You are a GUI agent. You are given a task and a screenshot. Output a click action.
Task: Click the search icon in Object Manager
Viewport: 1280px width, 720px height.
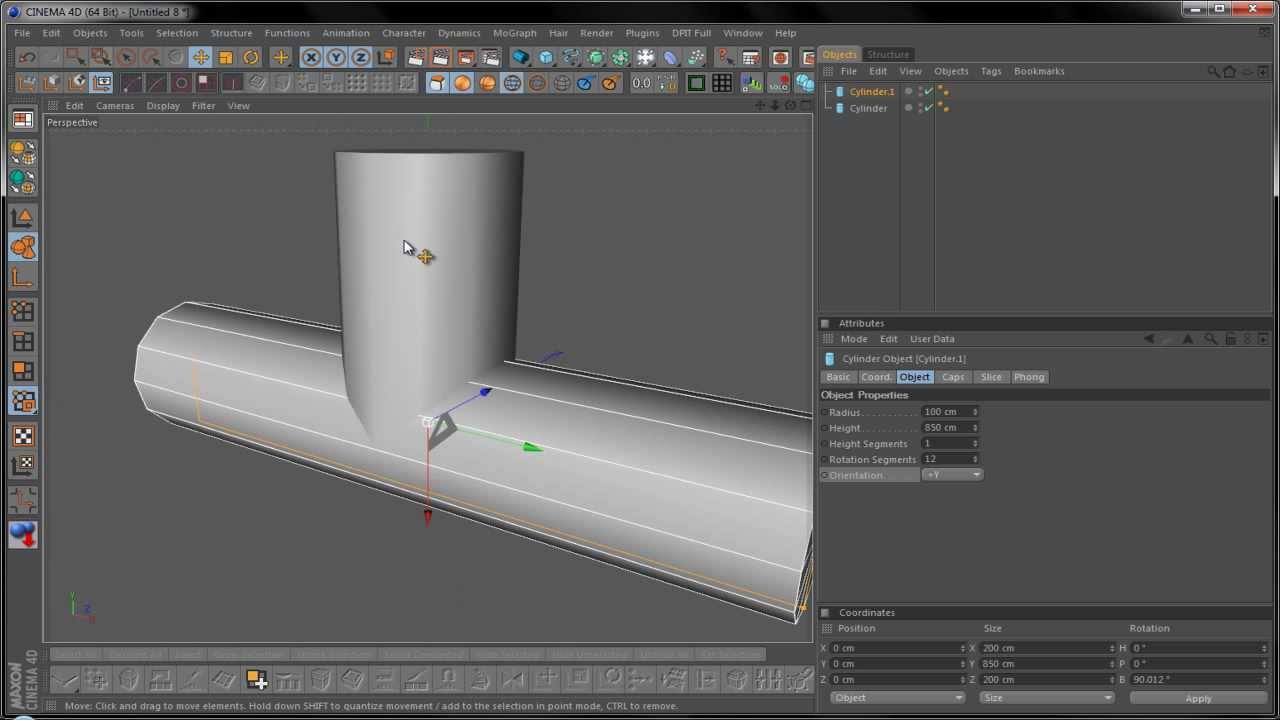click(1213, 71)
